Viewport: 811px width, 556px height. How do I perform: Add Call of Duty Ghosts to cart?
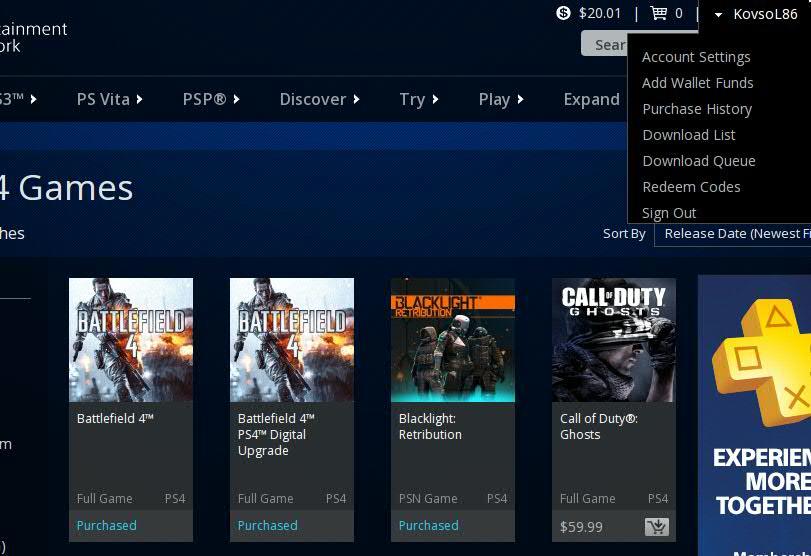[657, 526]
